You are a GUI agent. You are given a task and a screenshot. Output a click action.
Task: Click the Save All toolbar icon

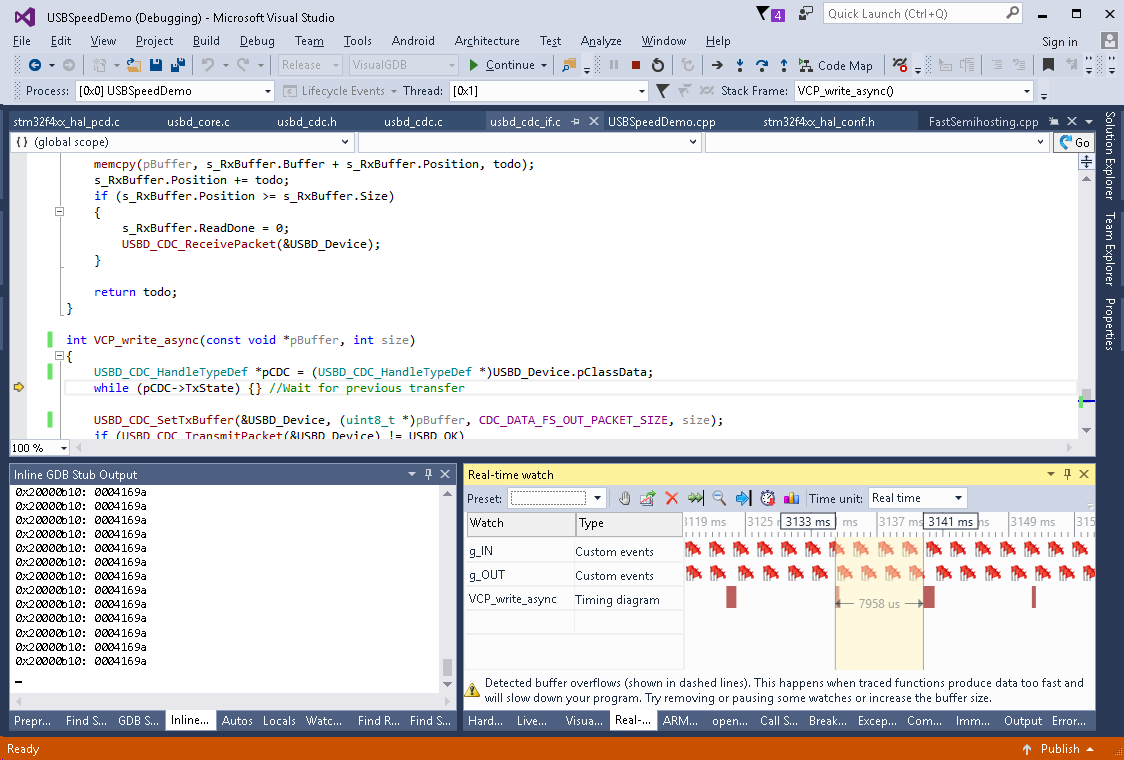click(177, 65)
